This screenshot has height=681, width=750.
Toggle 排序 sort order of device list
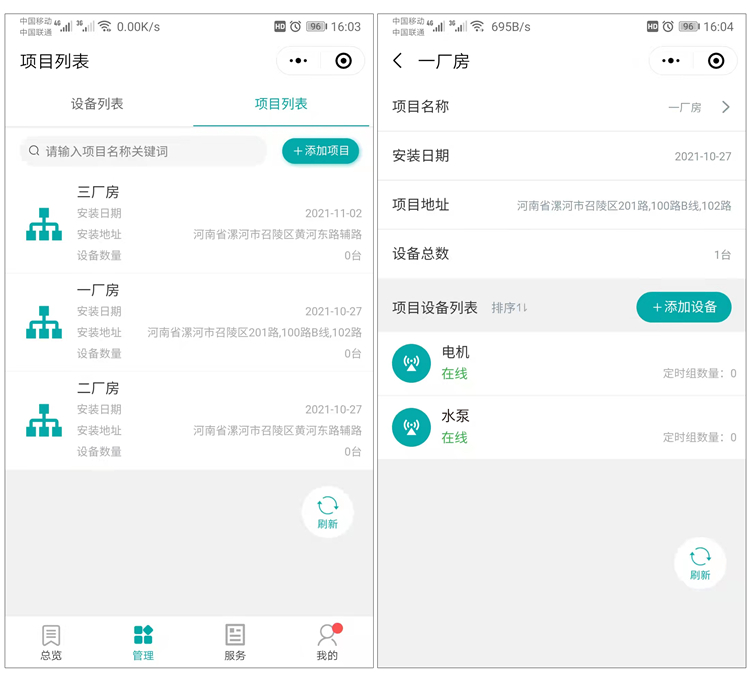509,308
